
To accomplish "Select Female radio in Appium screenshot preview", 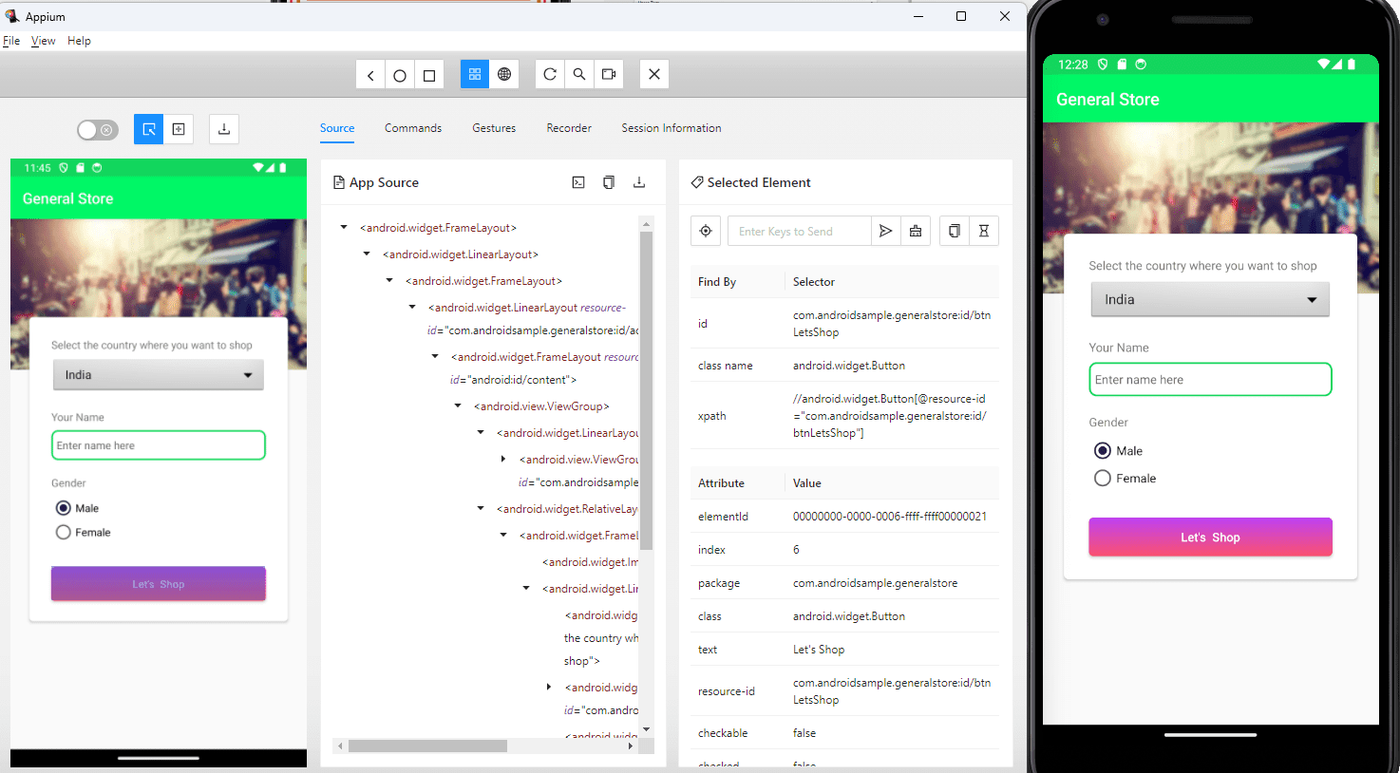I will point(63,532).
